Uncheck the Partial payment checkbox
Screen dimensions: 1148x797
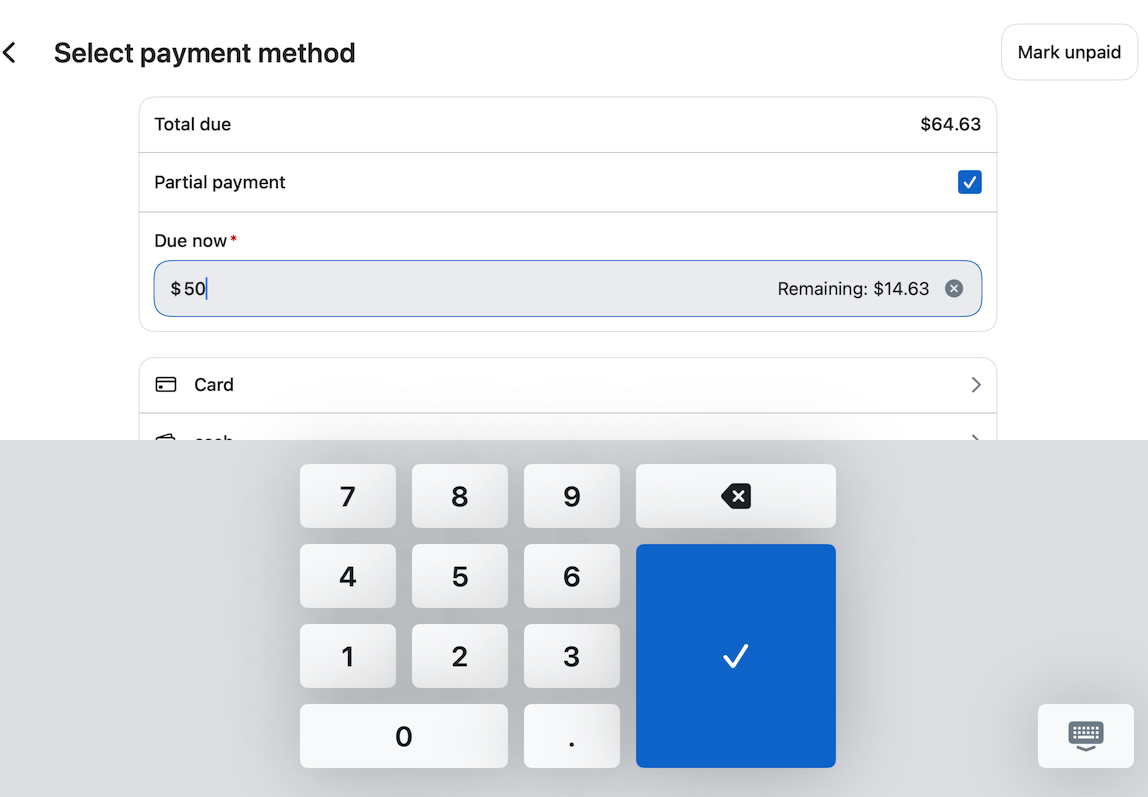point(969,182)
